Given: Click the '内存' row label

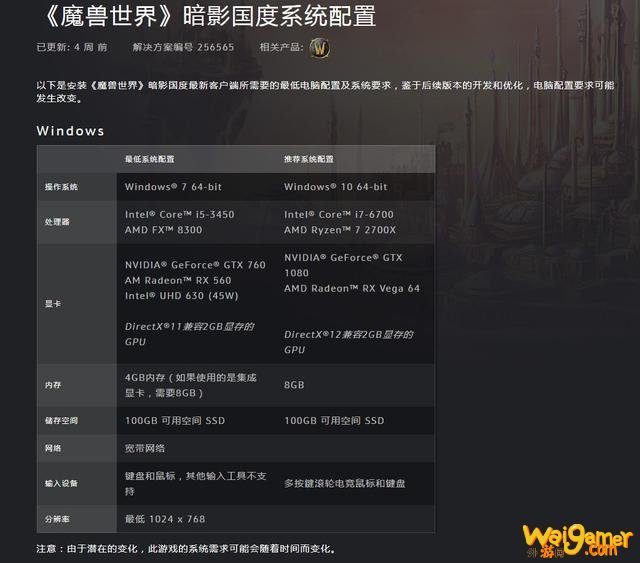Looking at the screenshot, I should tap(53, 385).
